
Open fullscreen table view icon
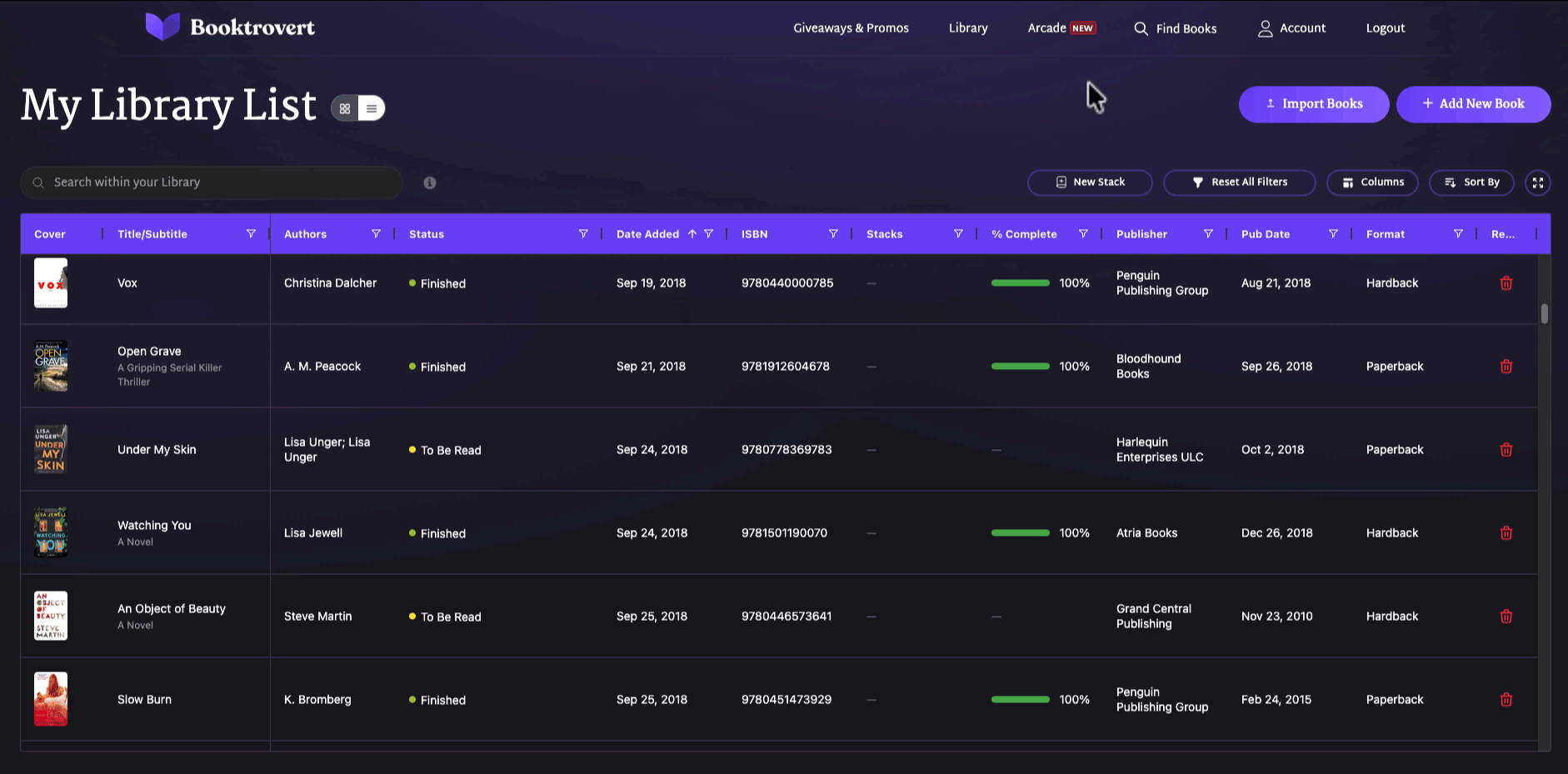(1537, 182)
